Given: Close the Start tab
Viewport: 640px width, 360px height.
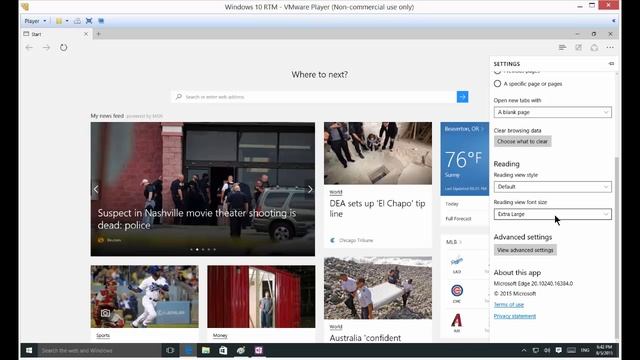Looking at the screenshot, I should coord(86,34).
